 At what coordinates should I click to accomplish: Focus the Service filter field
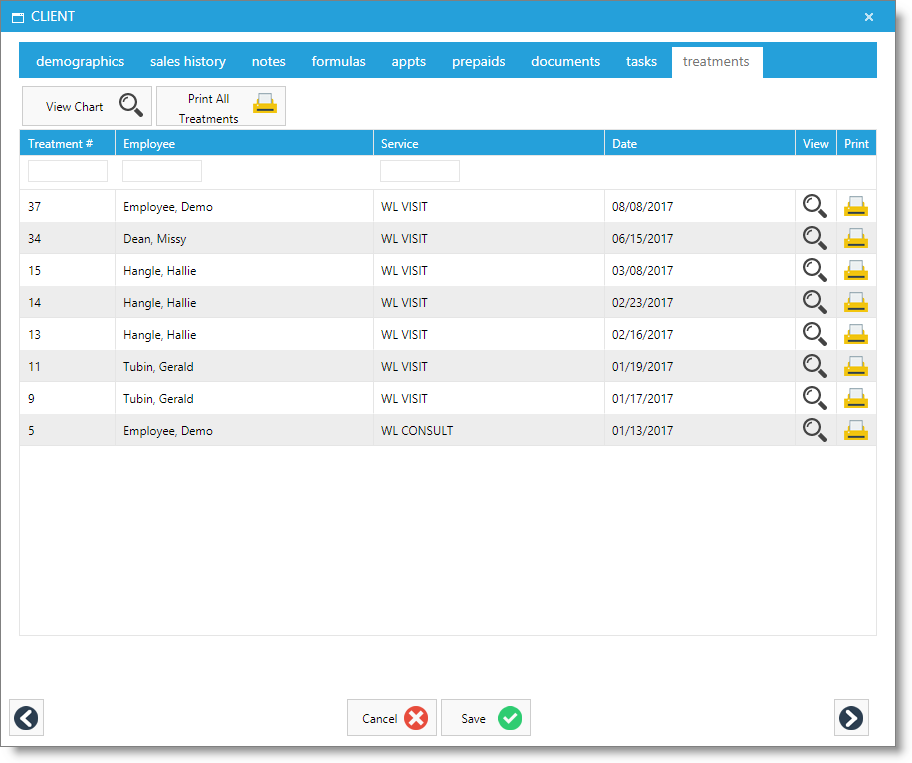(x=420, y=171)
